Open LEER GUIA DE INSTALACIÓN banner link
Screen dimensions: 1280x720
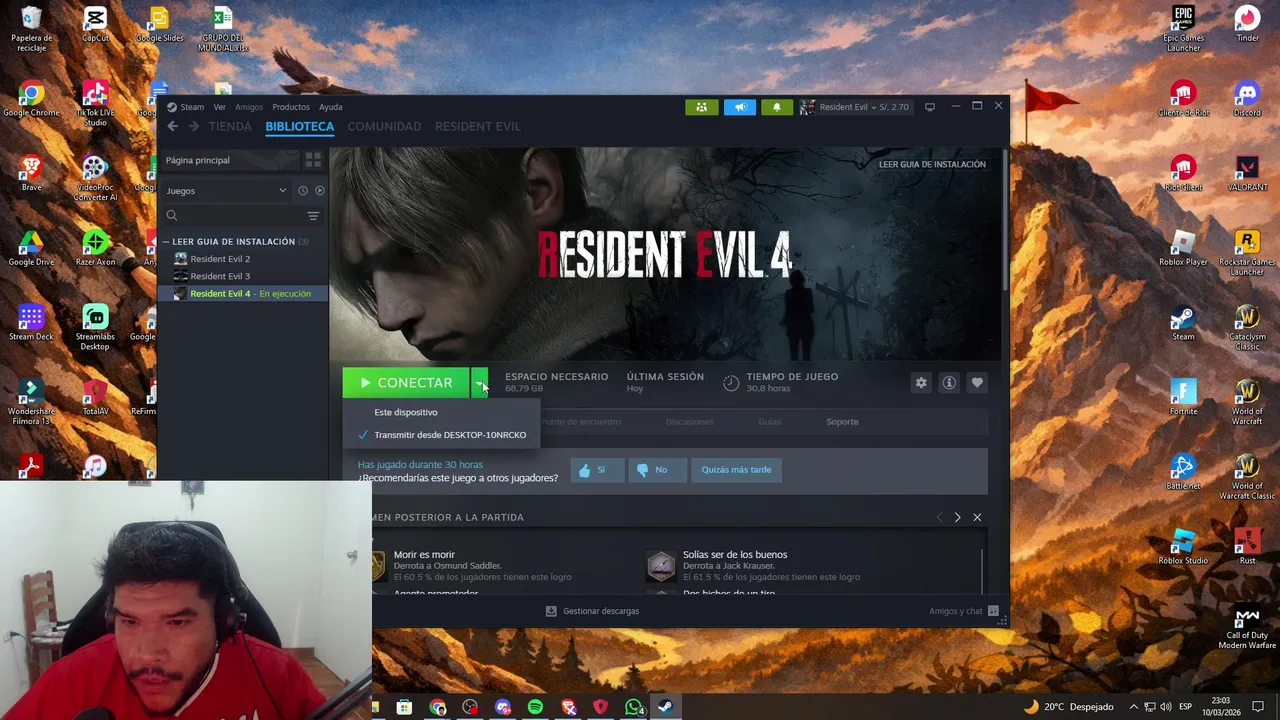click(932, 164)
